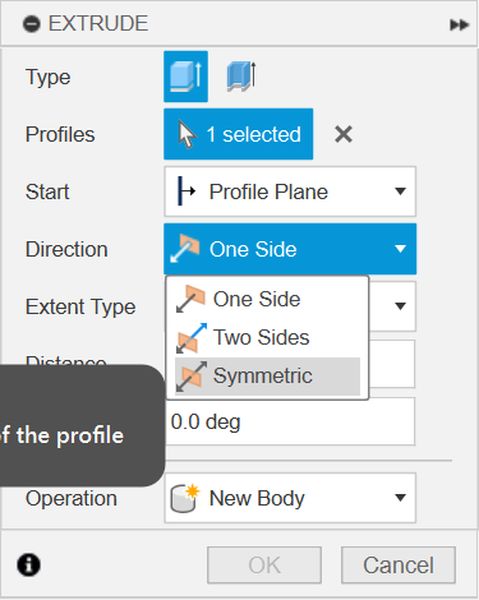Expand the Operation New Body dropdown

click(290, 498)
